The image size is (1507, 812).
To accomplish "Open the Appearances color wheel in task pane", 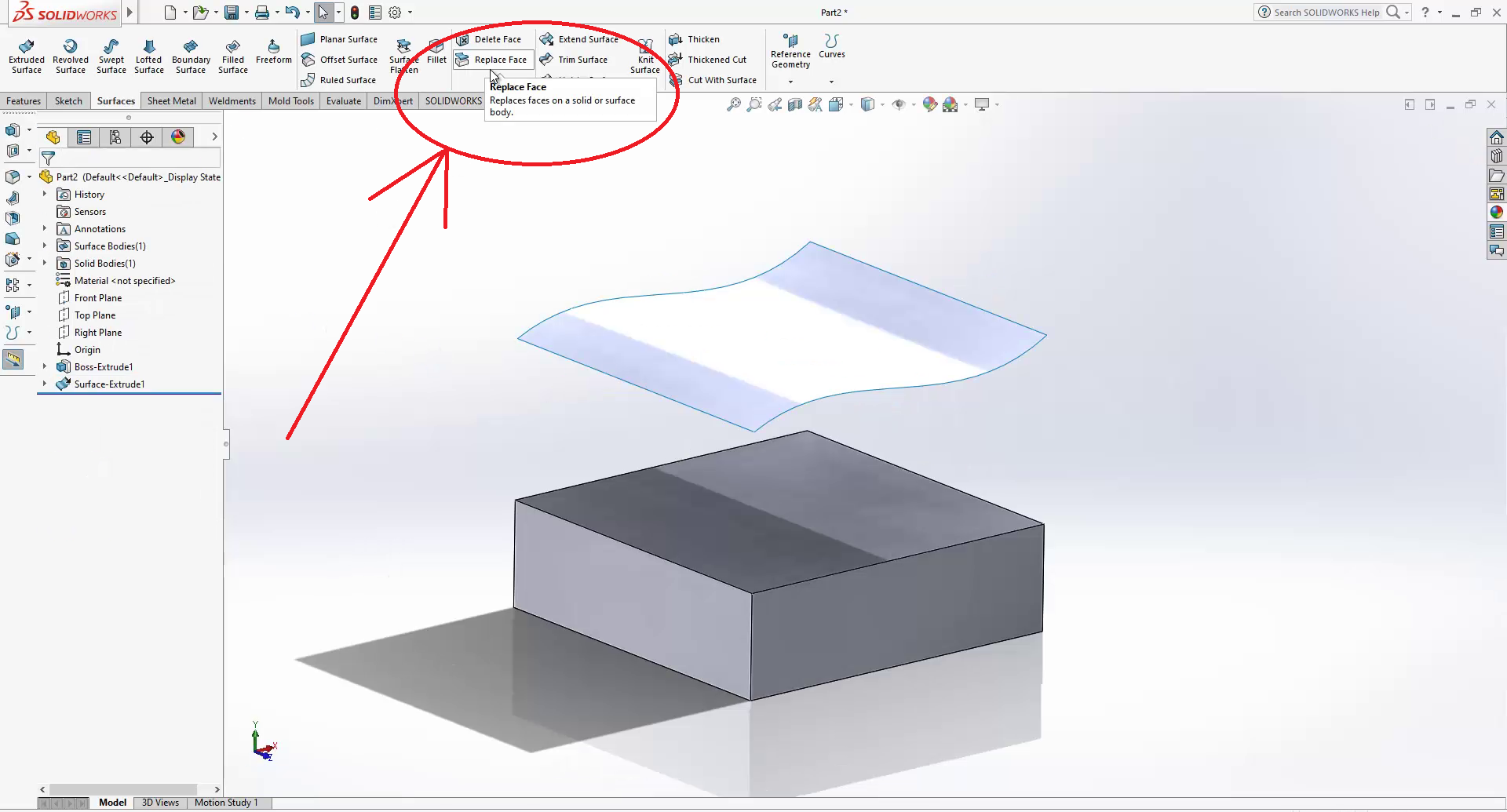I will click(1497, 213).
